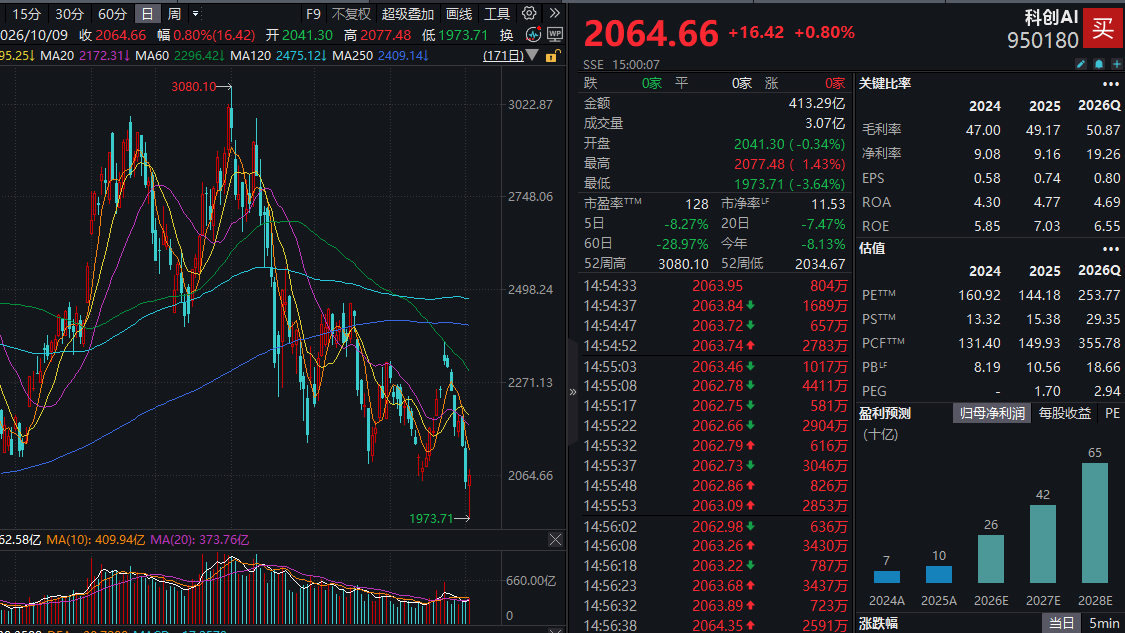Open the pulse monitor icon with red dot
The height and width of the screenshot is (633, 1125).
(x=533, y=34)
